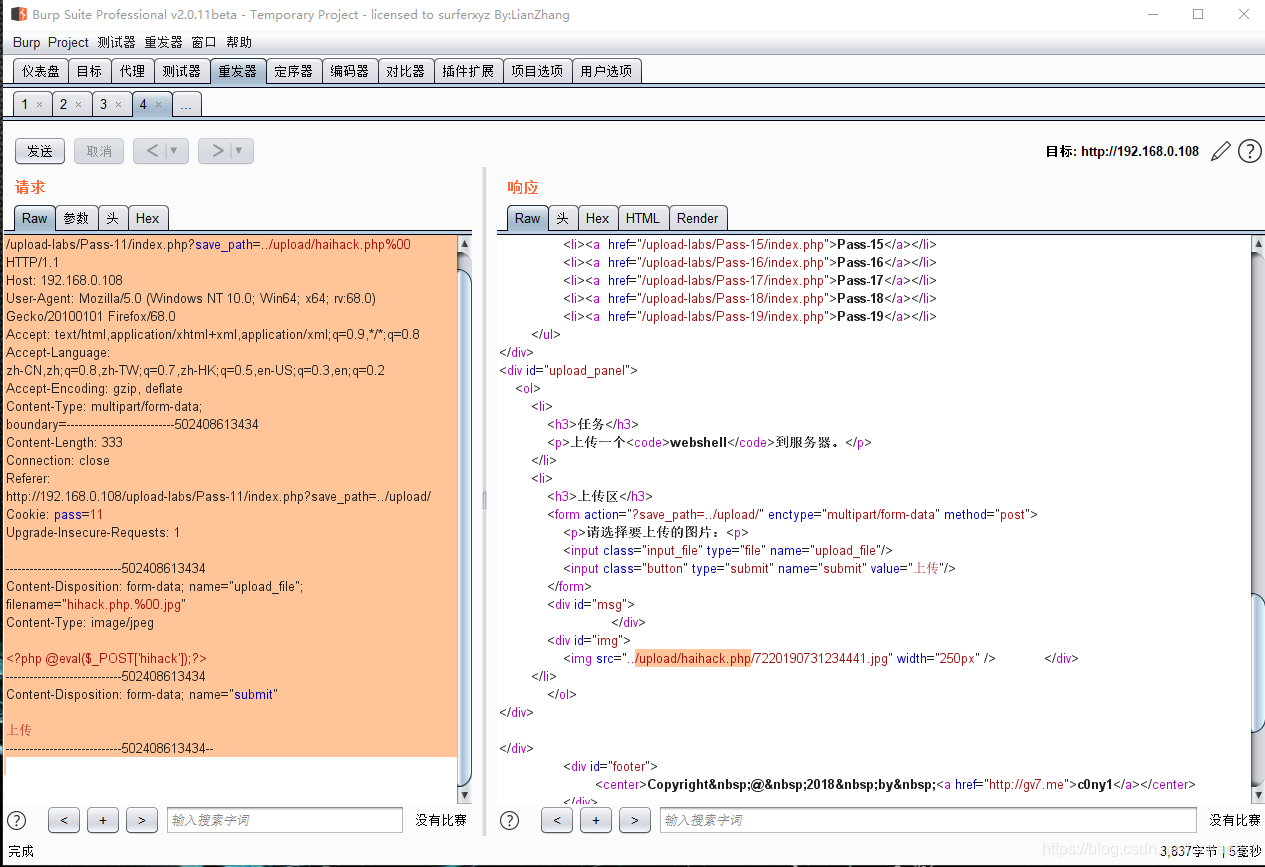Switch to the 仪表盘 tab

41,71
